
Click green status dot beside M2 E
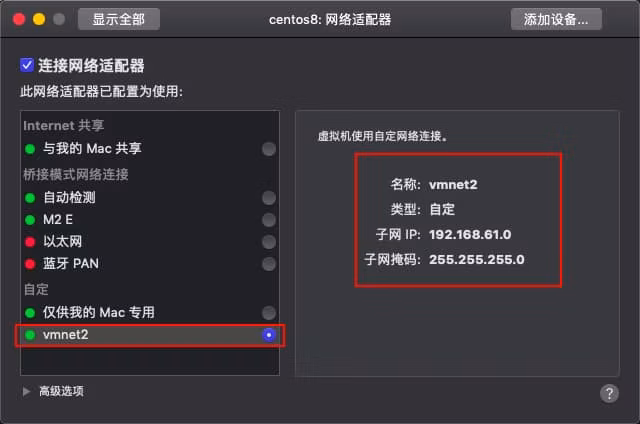tap(30, 220)
